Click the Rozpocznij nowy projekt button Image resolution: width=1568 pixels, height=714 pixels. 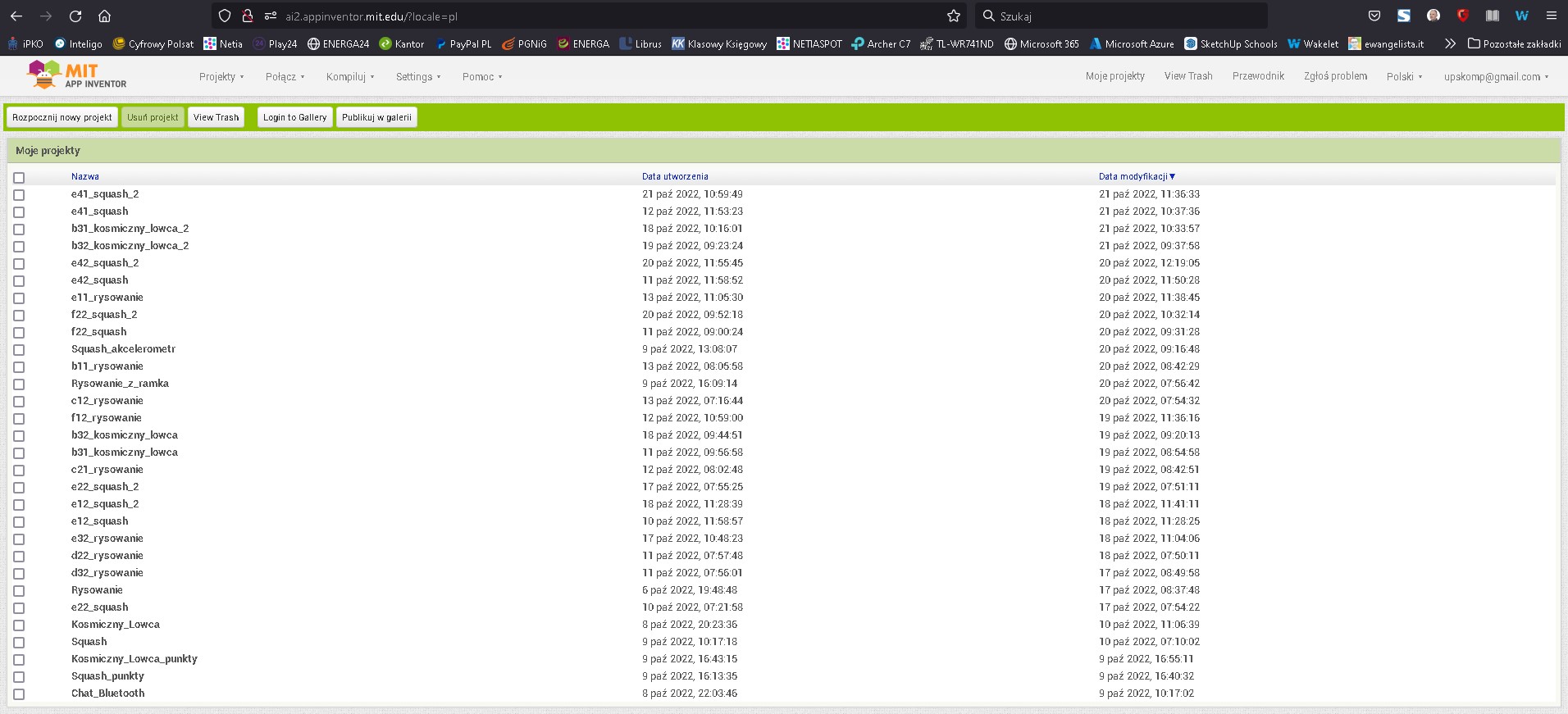62,117
